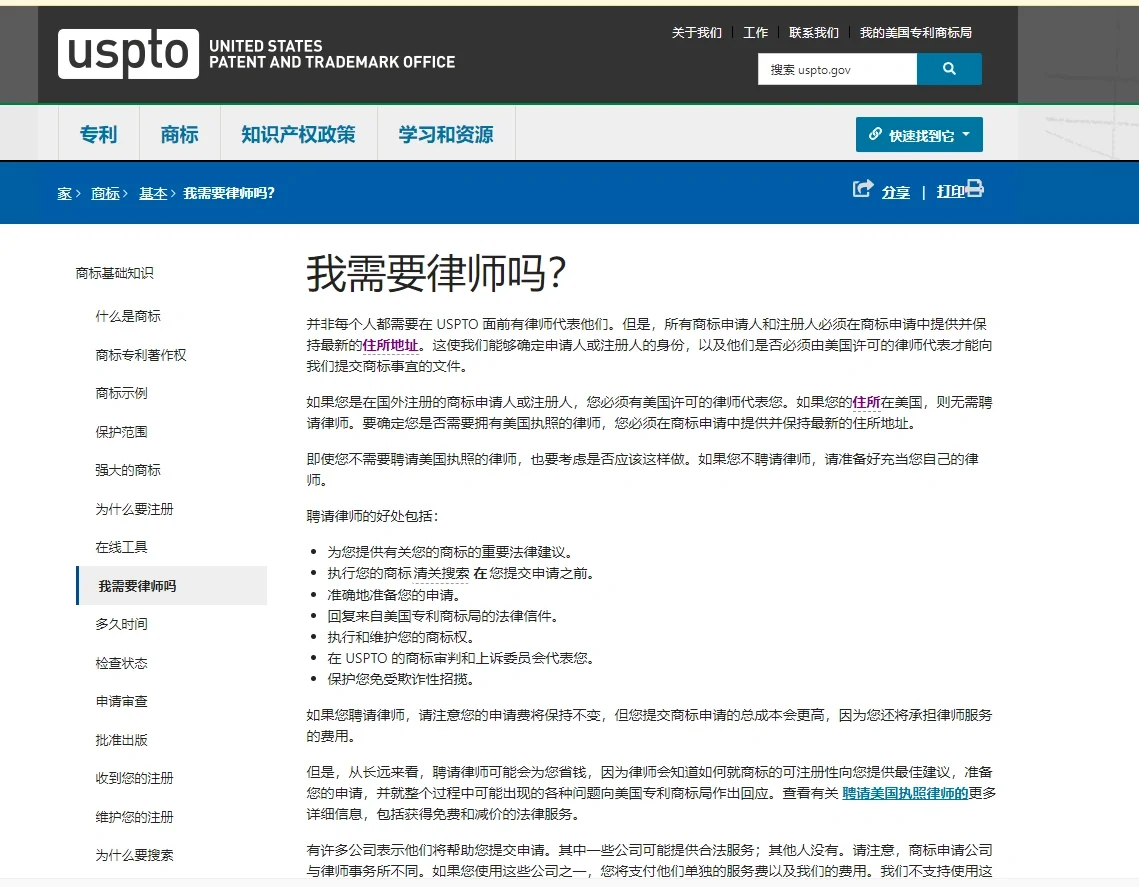Click 我的美国专利商标局 header link
1139x887 pixels.
pos(915,33)
